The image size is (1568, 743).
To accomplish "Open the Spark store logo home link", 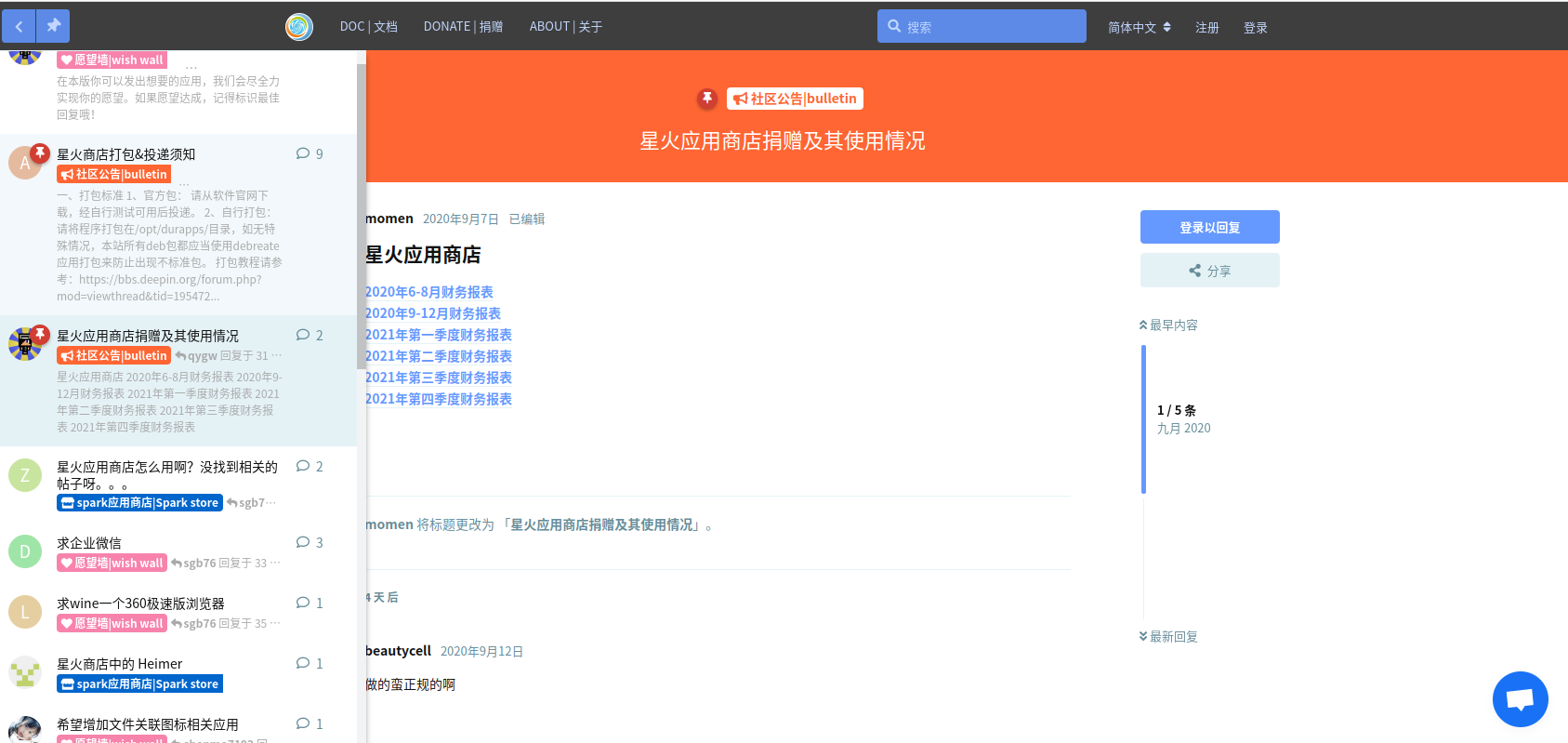I will click(x=298, y=27).
